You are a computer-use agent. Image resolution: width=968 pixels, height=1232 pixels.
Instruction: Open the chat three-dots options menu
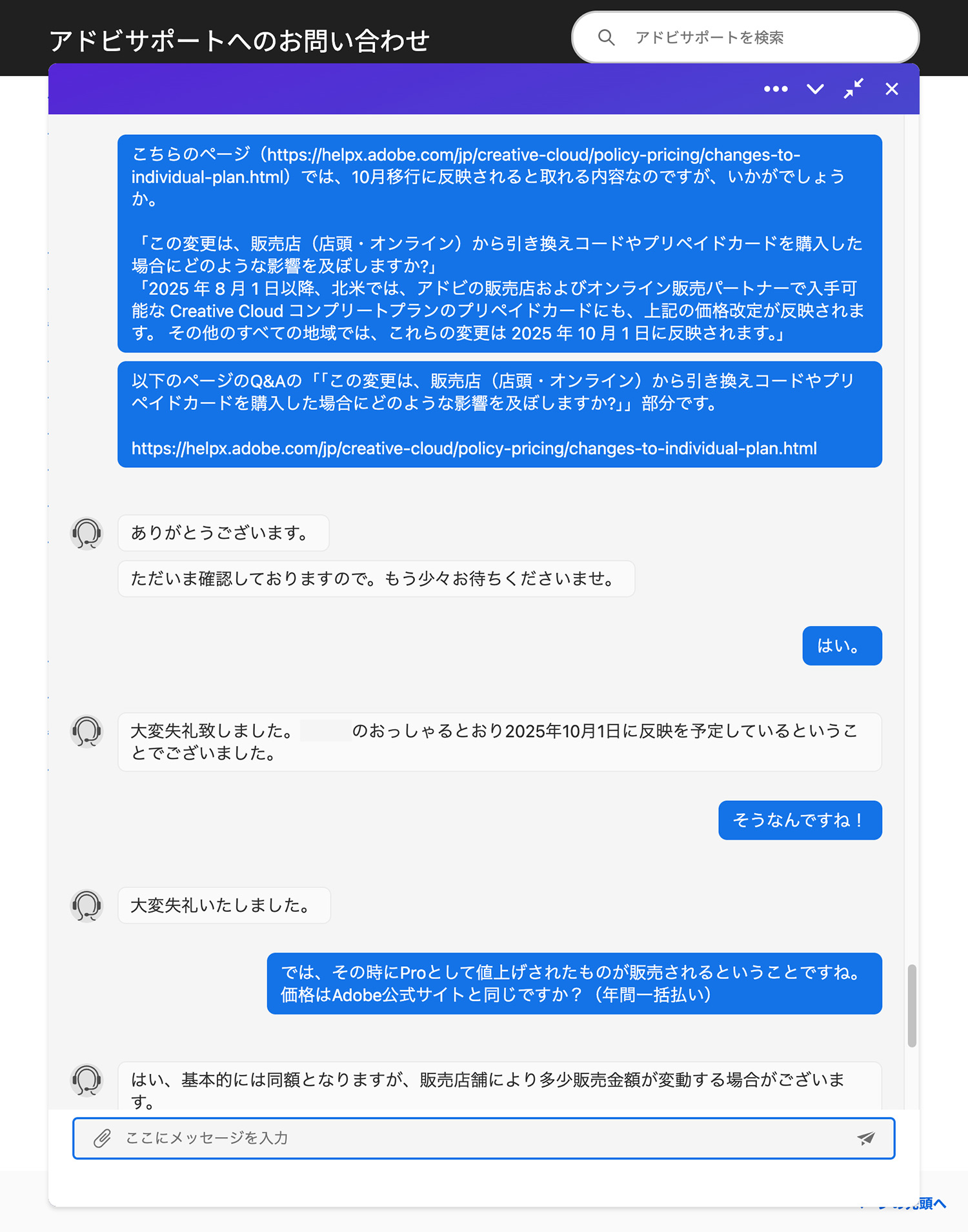[776, 89]
